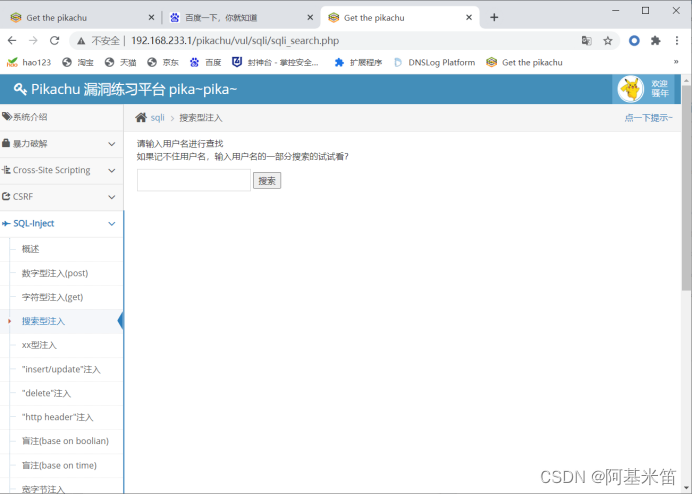
Task: Bookmark this page with the star icon
Action: pos(608,41)
